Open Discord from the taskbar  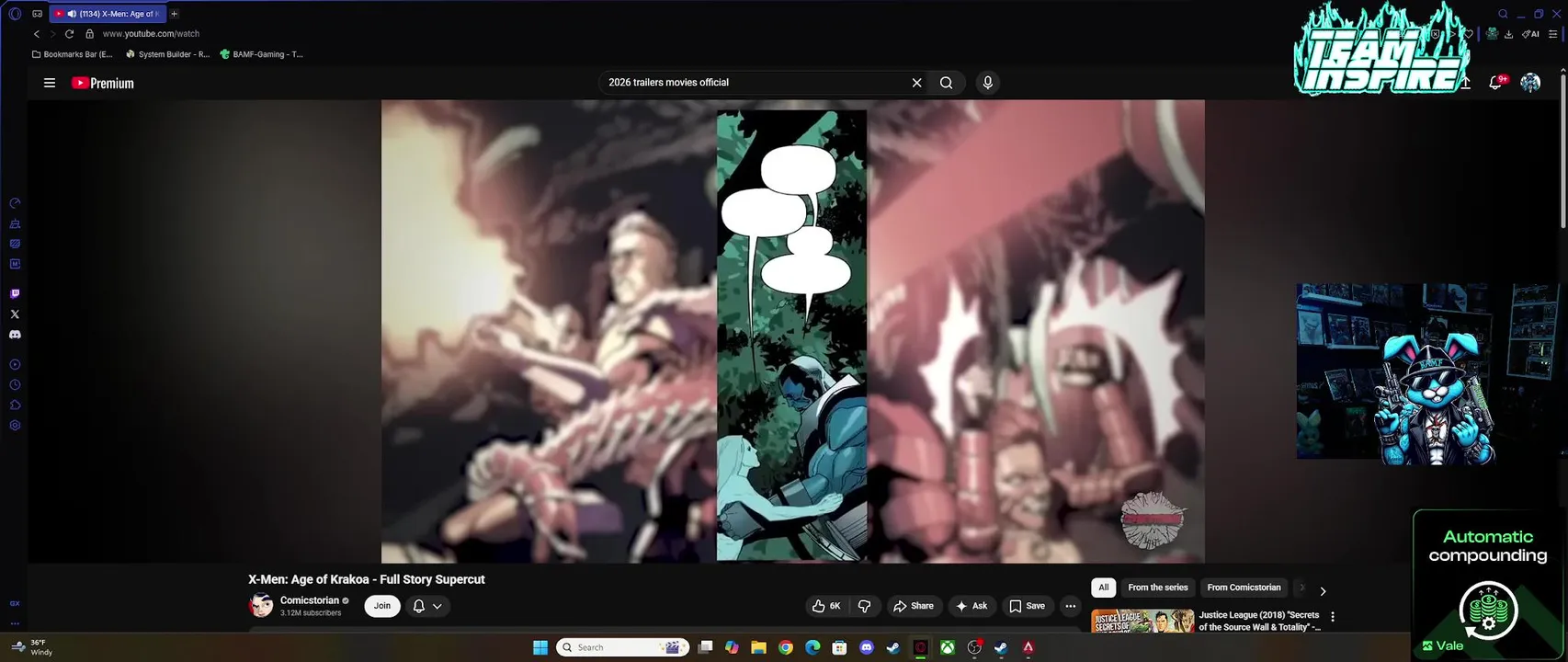(x=866, y=647)
